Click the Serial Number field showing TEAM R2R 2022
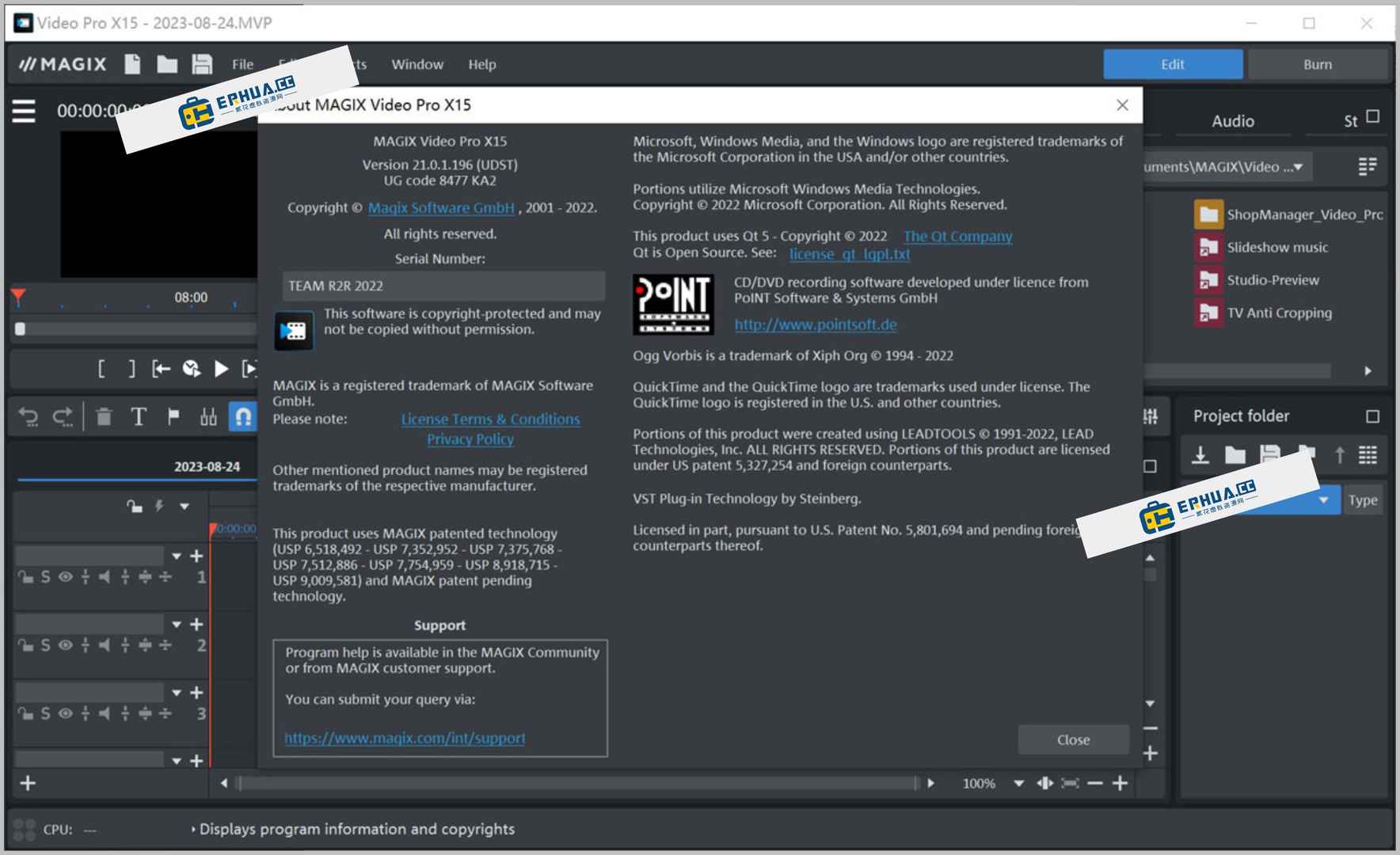 tap(441, 286)
